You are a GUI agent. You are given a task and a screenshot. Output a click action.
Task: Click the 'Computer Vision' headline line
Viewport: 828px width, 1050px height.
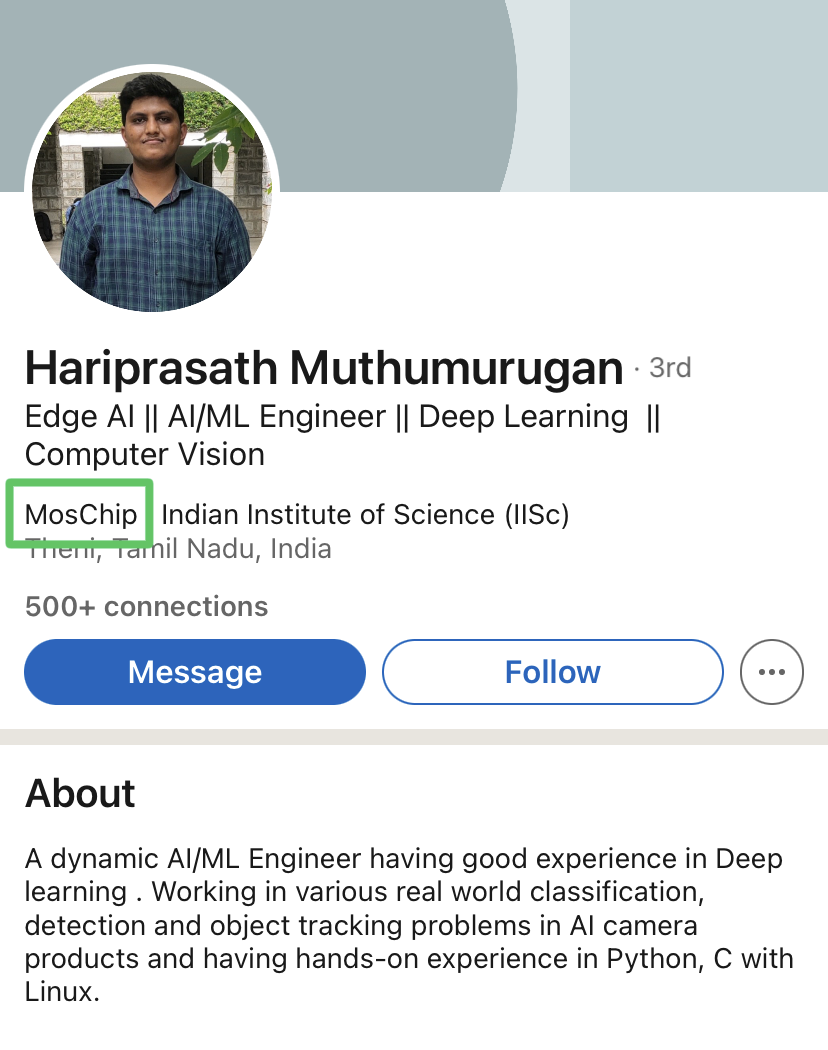(145, 454)
